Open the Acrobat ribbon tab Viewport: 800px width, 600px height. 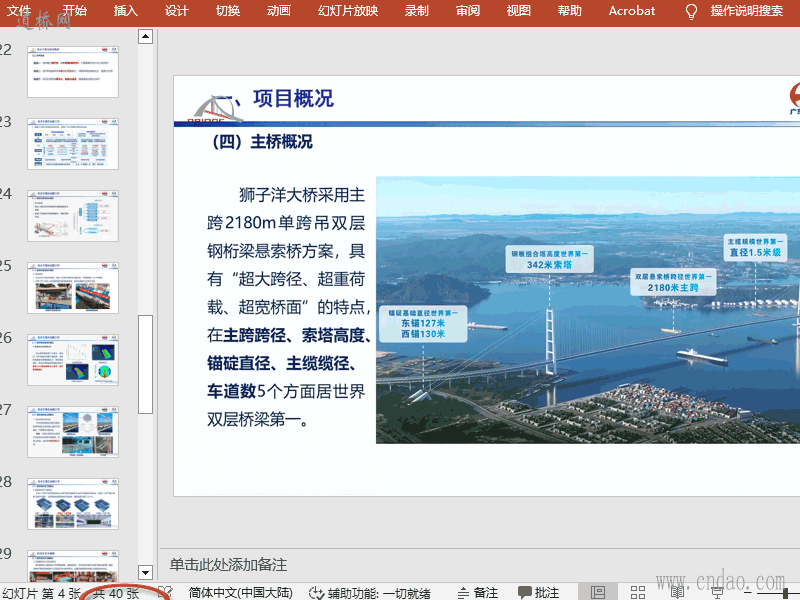click(x=632, y=11)
